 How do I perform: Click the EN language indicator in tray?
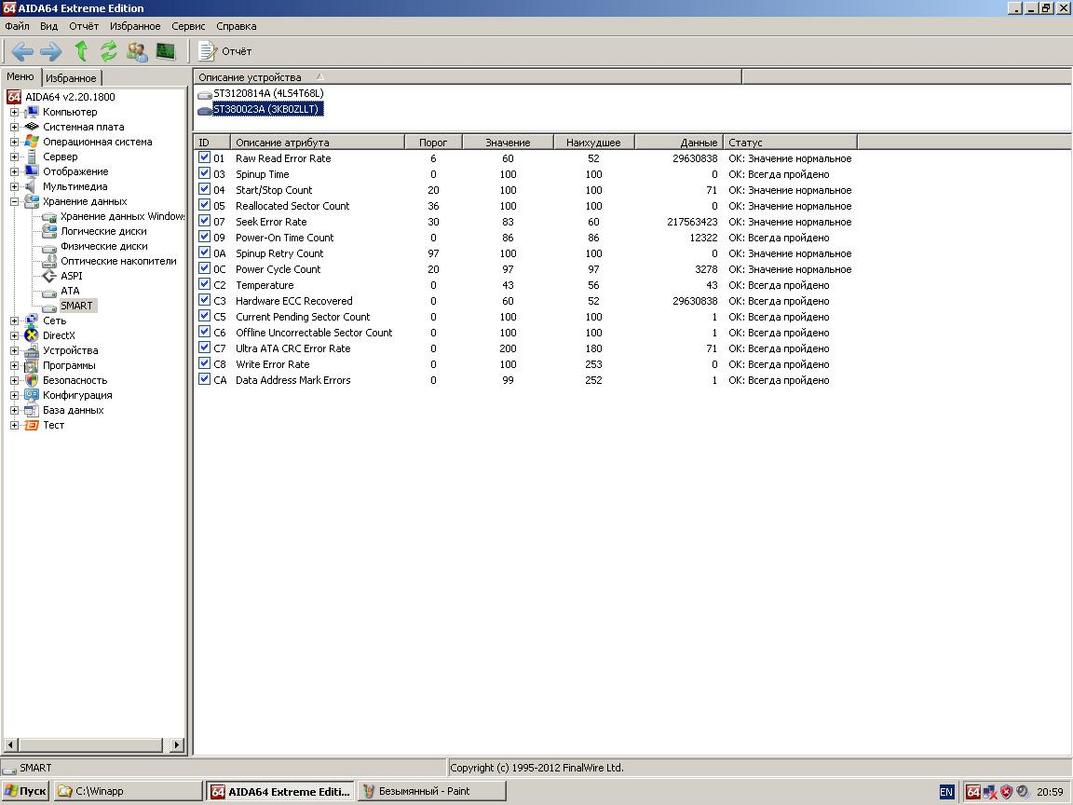click(x=946, y=792)
